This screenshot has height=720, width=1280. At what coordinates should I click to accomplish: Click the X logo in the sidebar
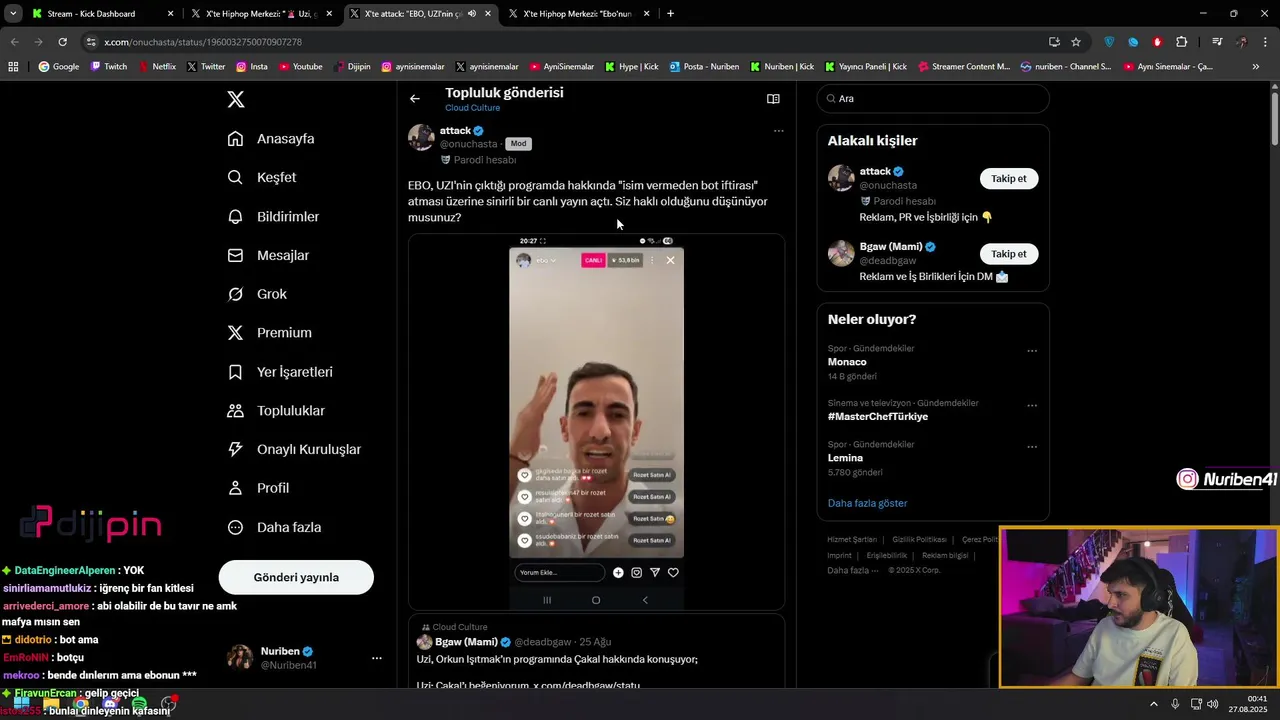tap(235, 99)
